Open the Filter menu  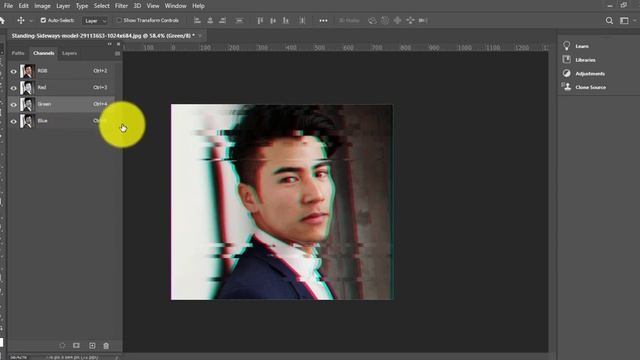(x=121, y=6)
